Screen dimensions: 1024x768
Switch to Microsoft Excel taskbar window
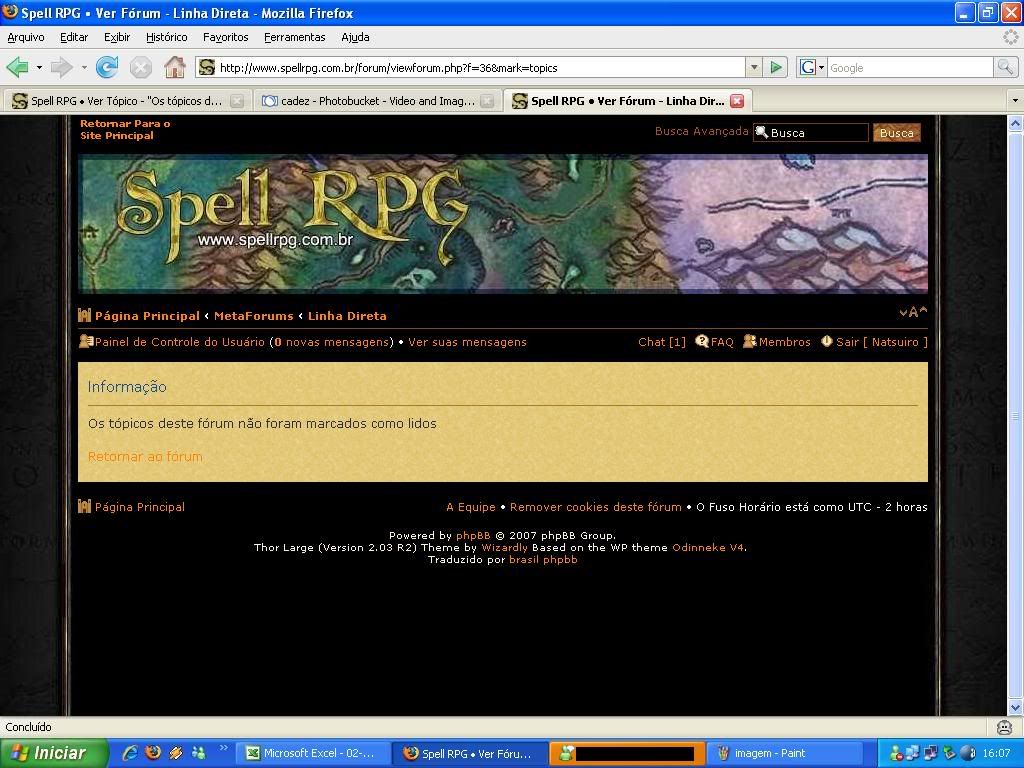pos(312,753)
